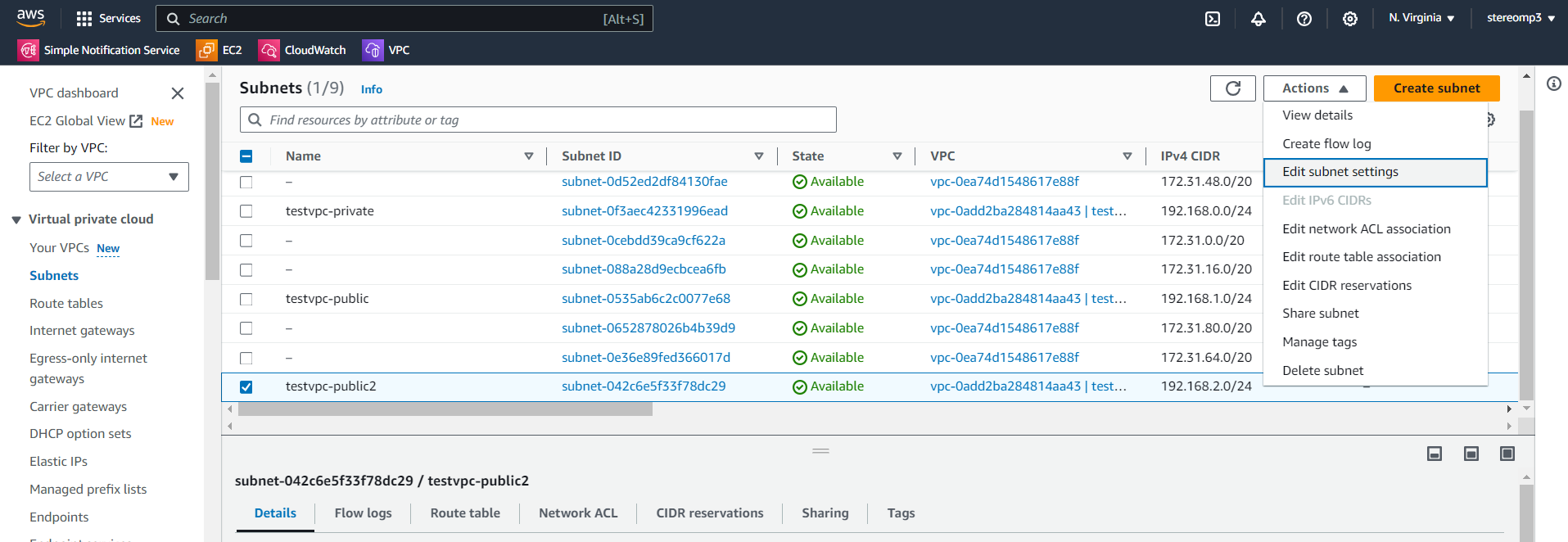Sort by the State column arrow

pyautogui.click(x=897, y=156)
